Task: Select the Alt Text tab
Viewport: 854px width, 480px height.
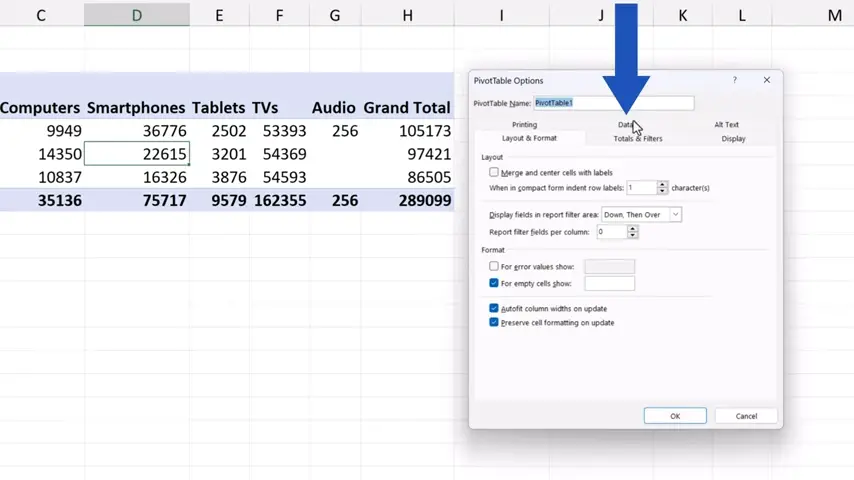Action: (726, 125)
